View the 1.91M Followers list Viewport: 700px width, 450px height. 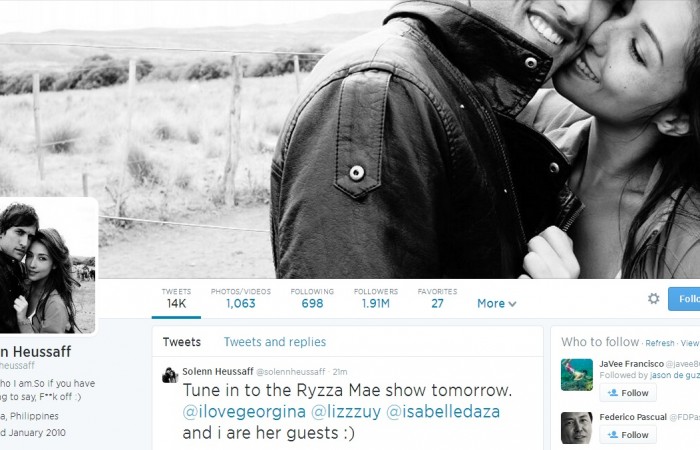coord(376,298)
